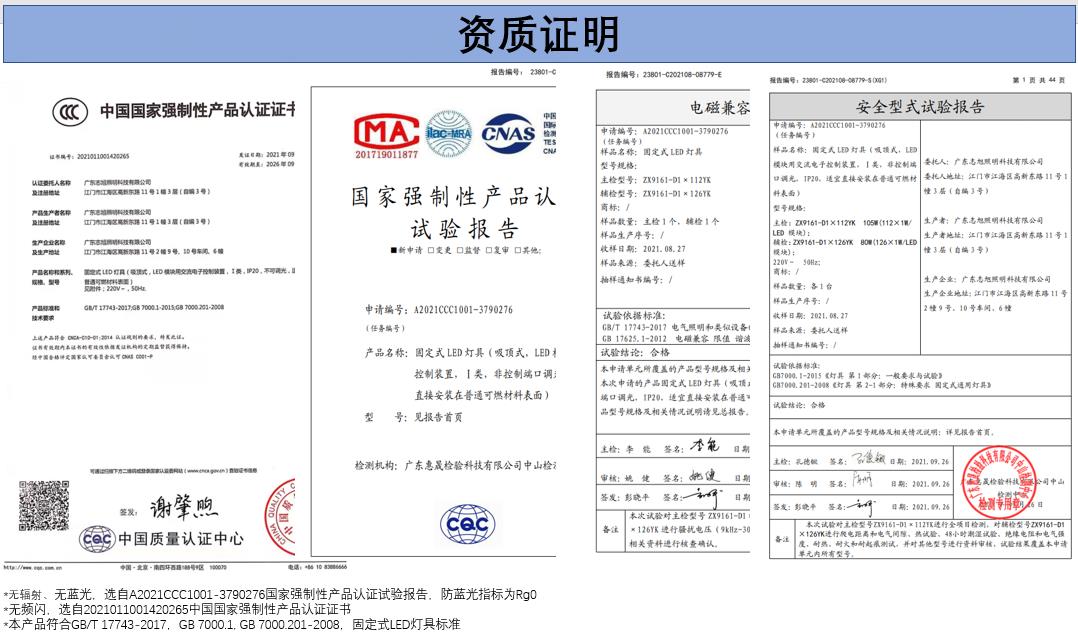The image size is (1078, 634).
Task: Click the 中国质量认证中心 text on the certificate
Action: click(x=181, y=538)
